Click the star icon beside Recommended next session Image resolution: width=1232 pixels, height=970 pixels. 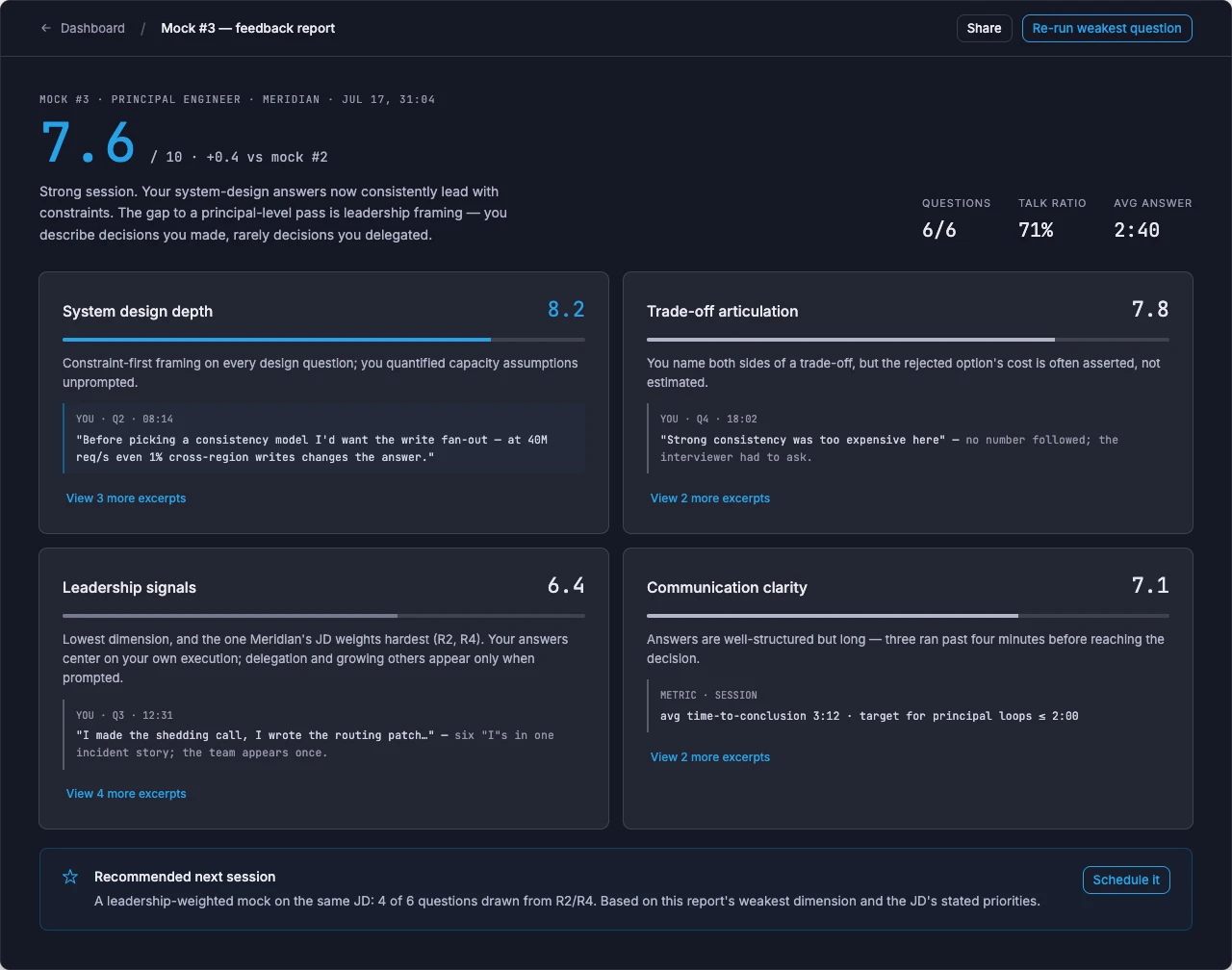point(70,877)
